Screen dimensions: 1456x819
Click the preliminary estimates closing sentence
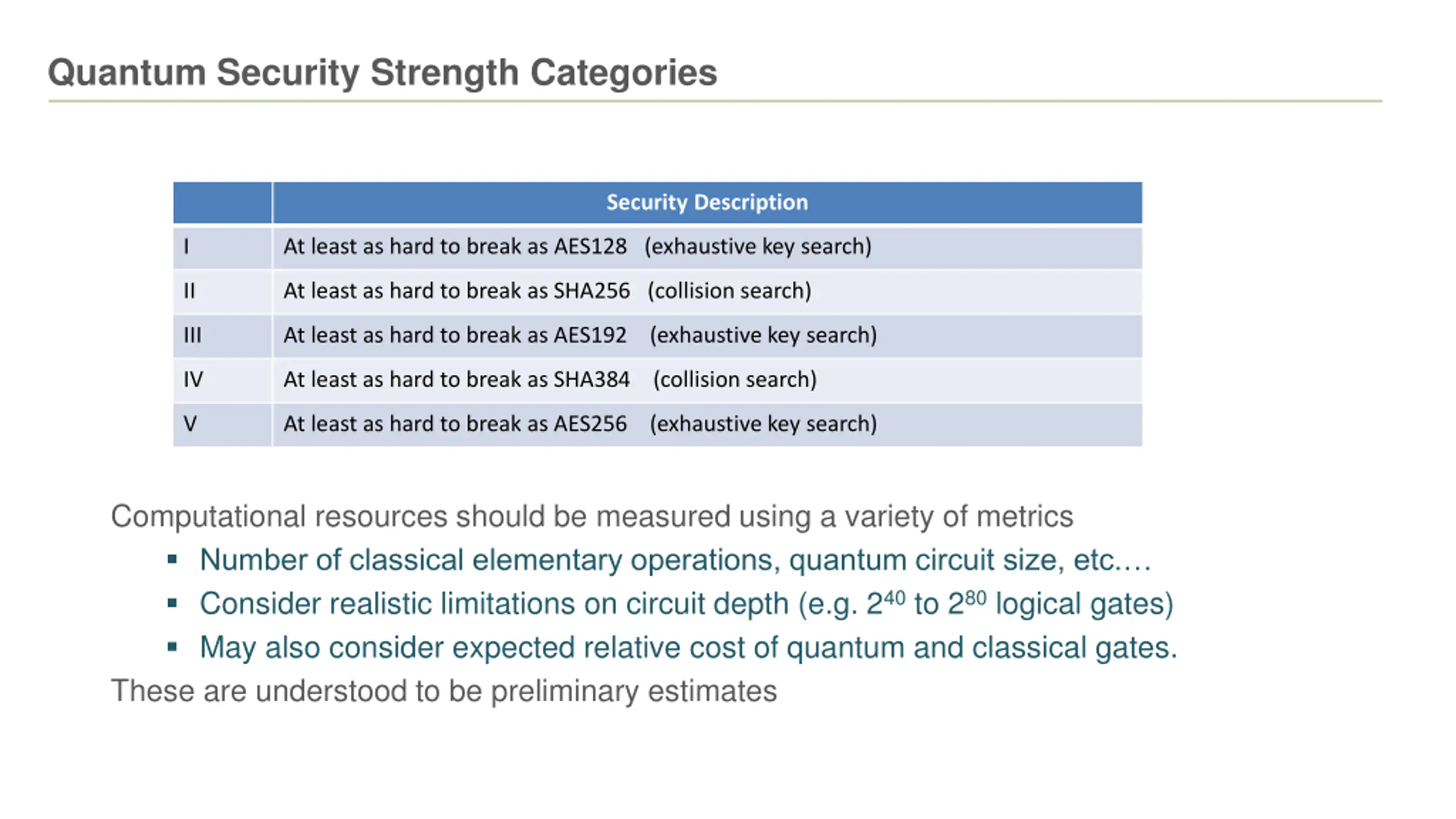(x=444, y=692)
